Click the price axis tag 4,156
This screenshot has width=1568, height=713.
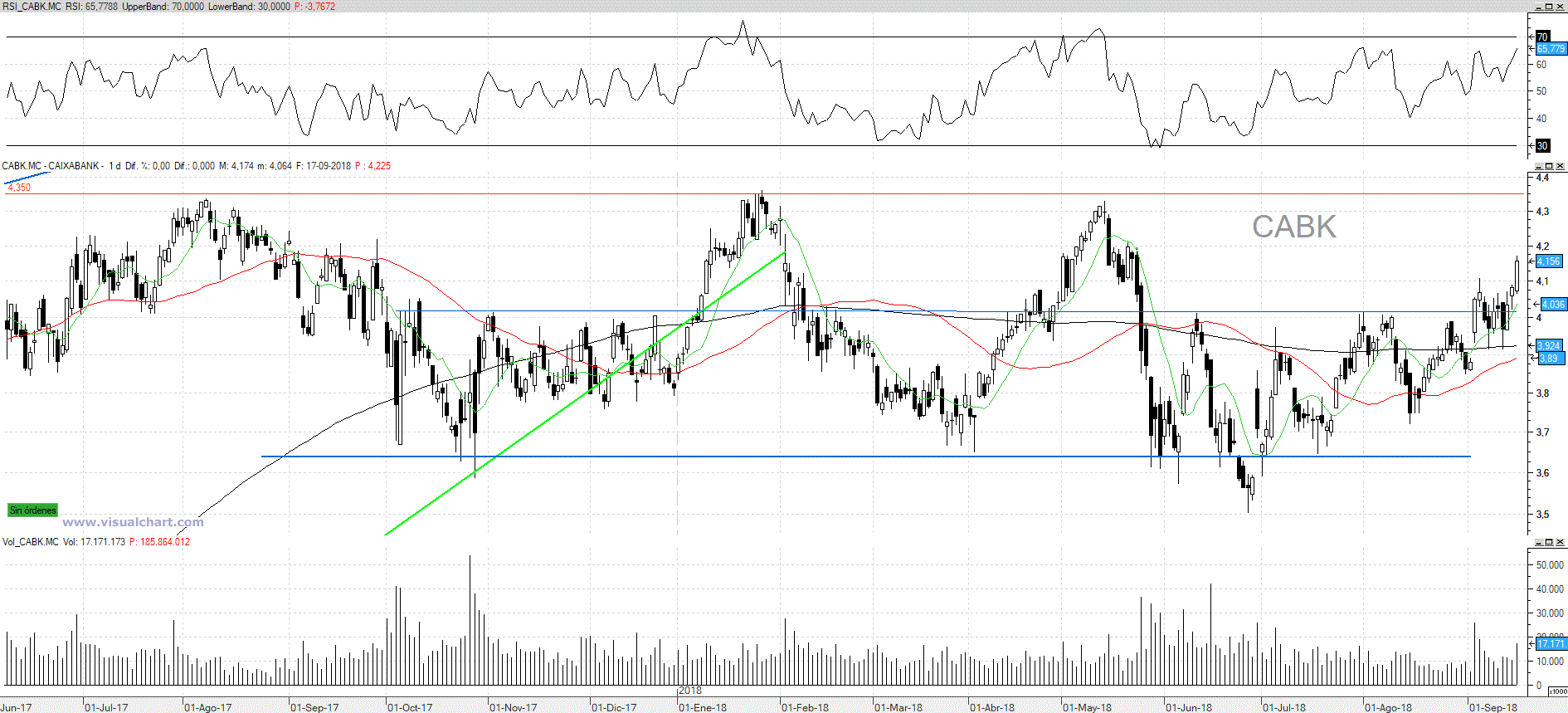(1549, 261)
